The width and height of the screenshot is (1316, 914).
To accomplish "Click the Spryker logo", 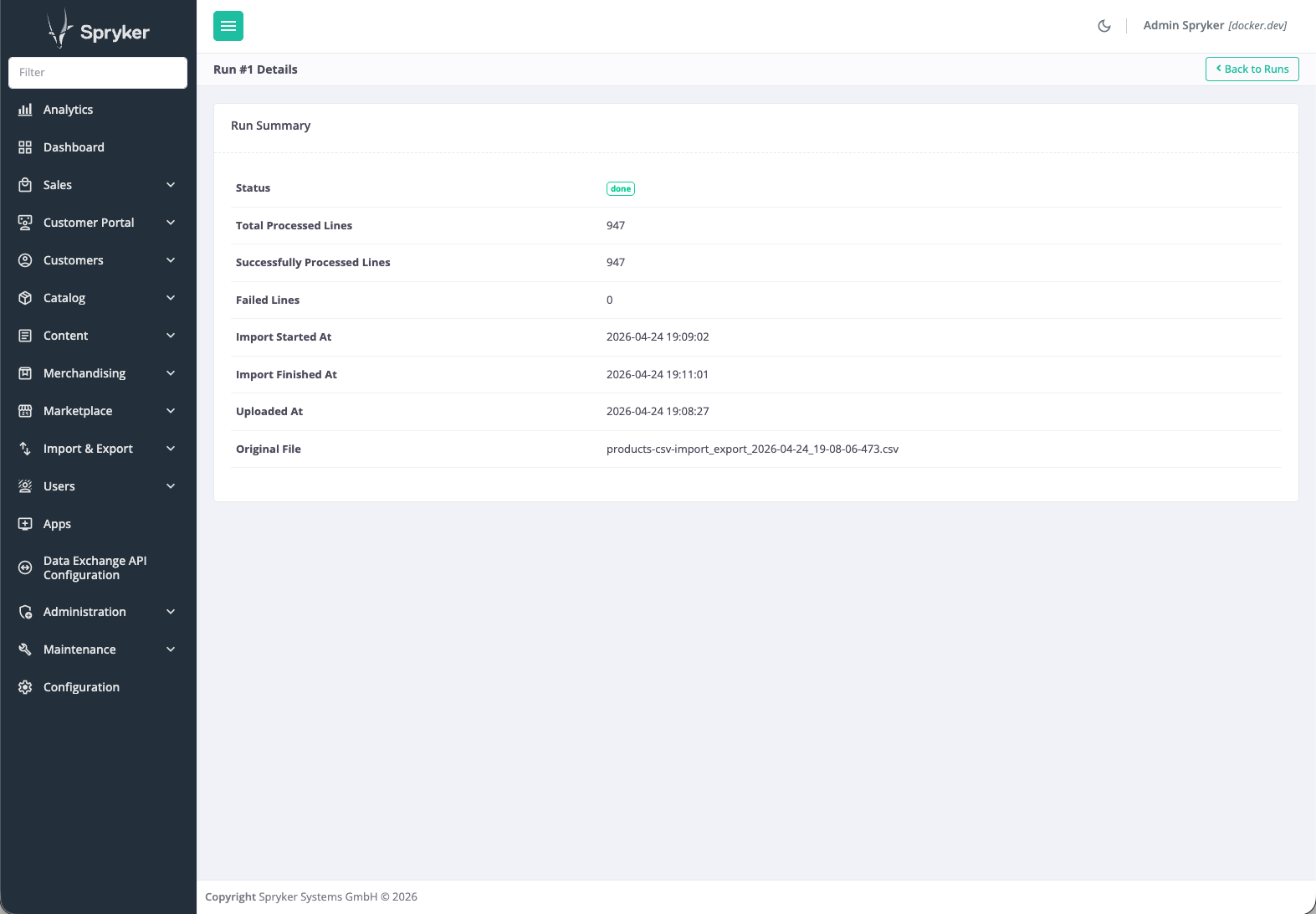I will [x=98, y=30].
